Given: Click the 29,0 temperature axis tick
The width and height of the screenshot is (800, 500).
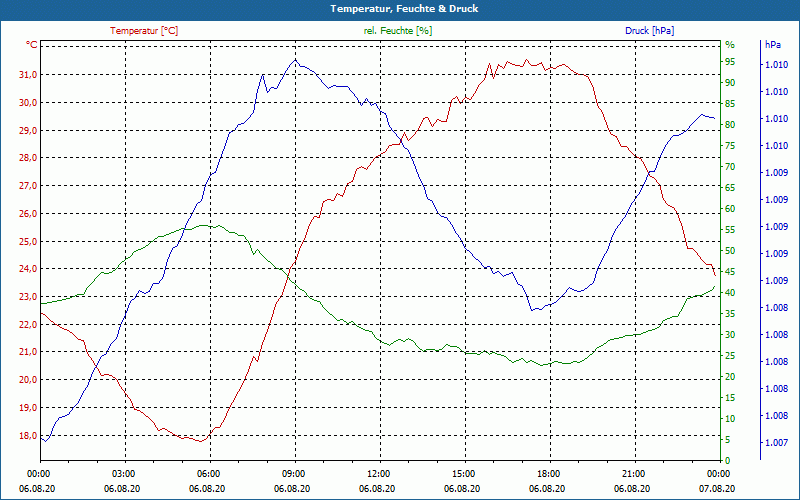Looking at the screenshot, I should (x=28, y=131).
